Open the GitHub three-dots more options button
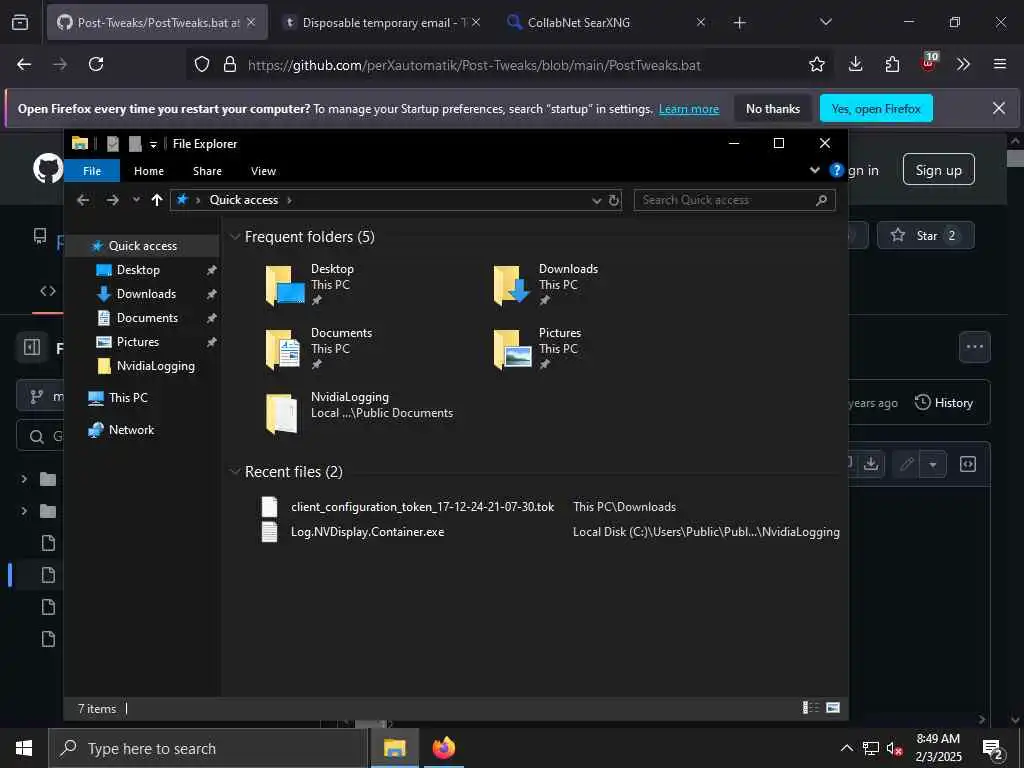 [x=974, y=347]
